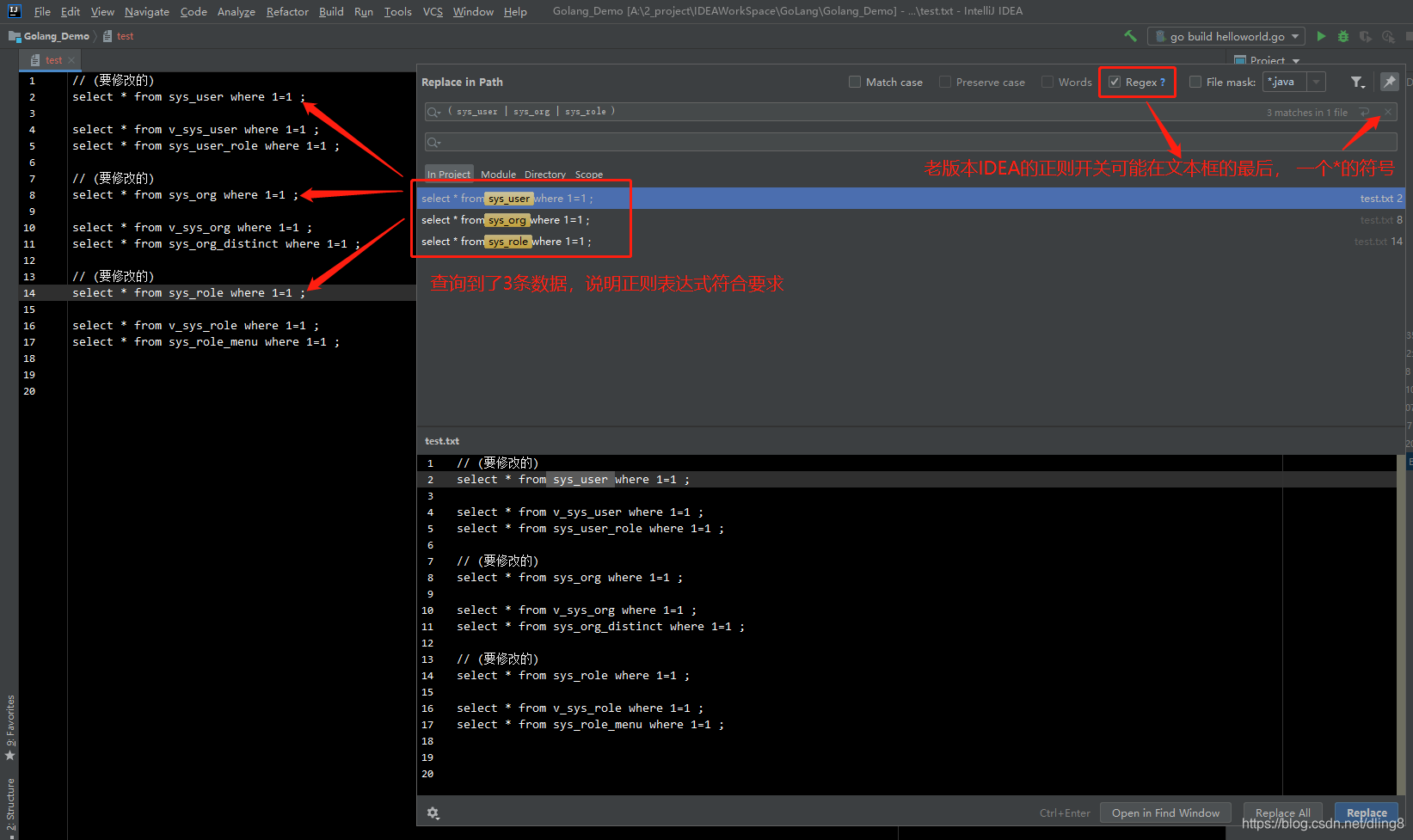Image resolution: width=1413 pixels, height=840 pixels.
Task: Click the green Build hammer icon
Action: (x=1130, y=36)
